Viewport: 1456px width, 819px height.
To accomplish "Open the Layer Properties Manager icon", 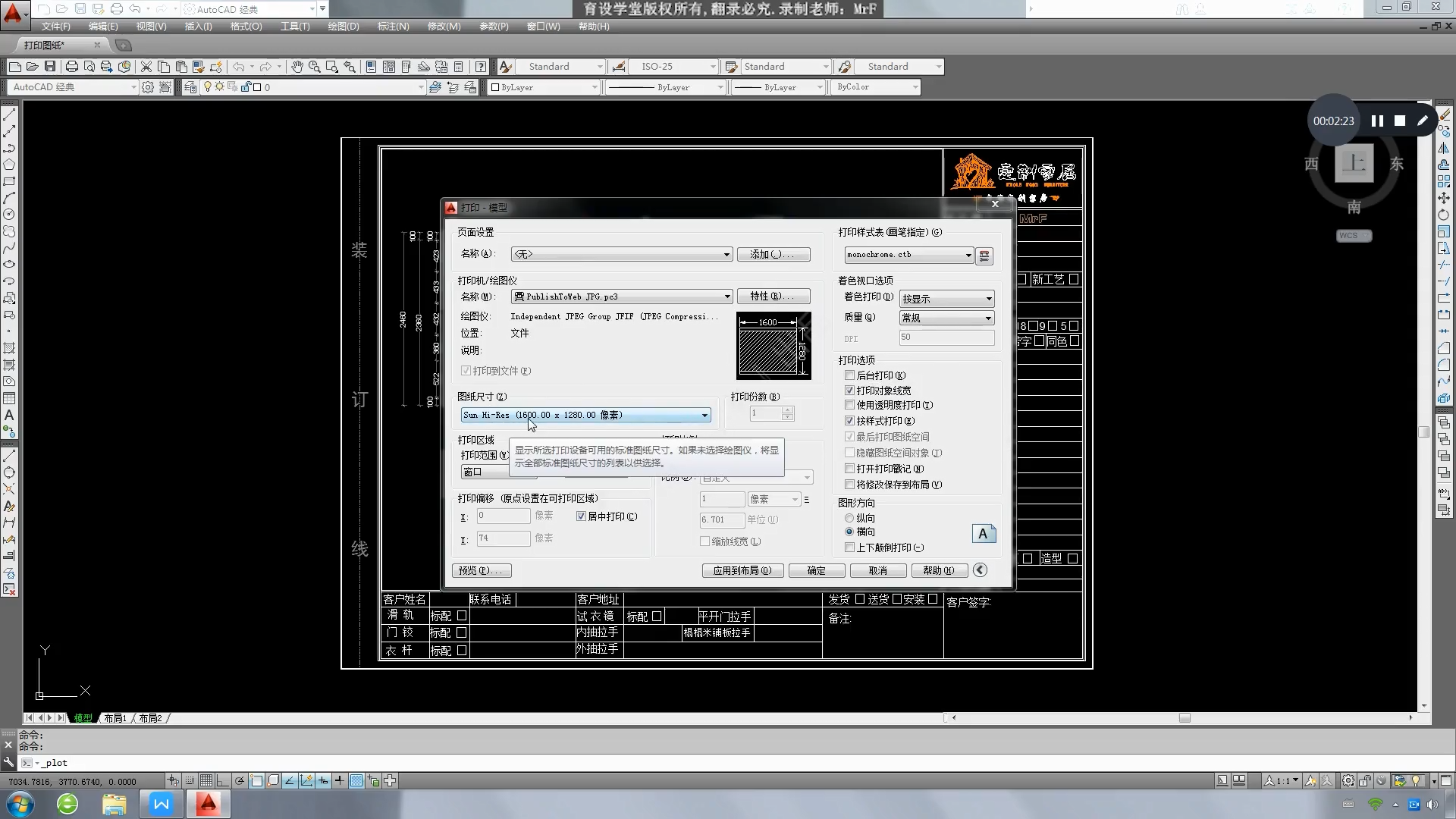I will click(190, 87).
